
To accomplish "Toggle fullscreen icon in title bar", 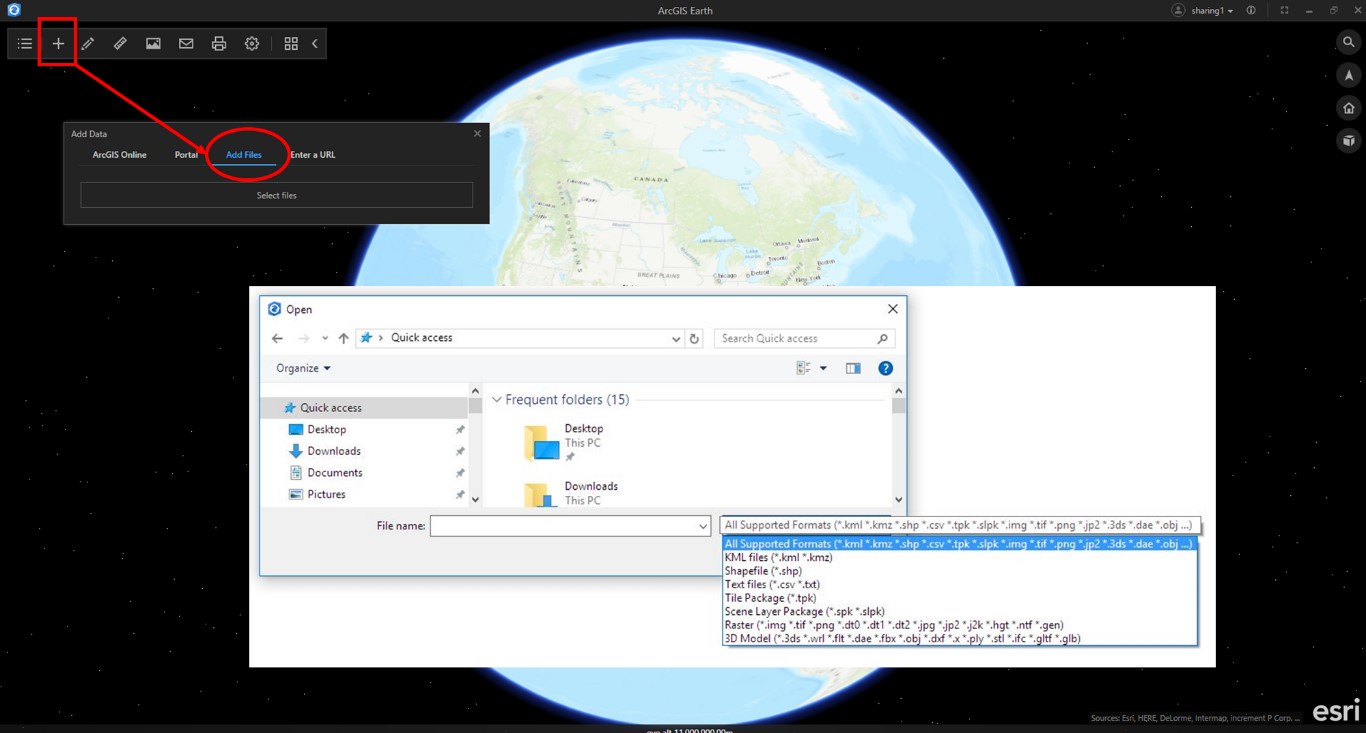I will click(x=1284, y=10).
